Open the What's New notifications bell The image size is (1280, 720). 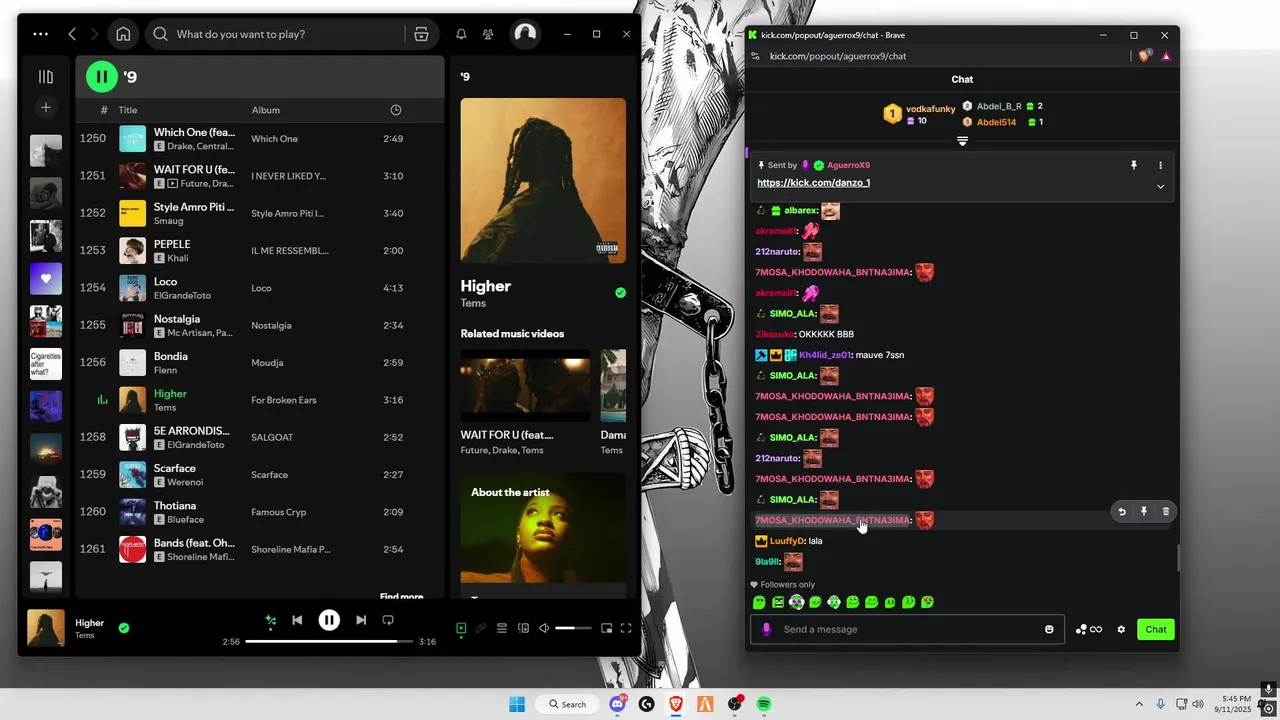[x=461, y=34]
